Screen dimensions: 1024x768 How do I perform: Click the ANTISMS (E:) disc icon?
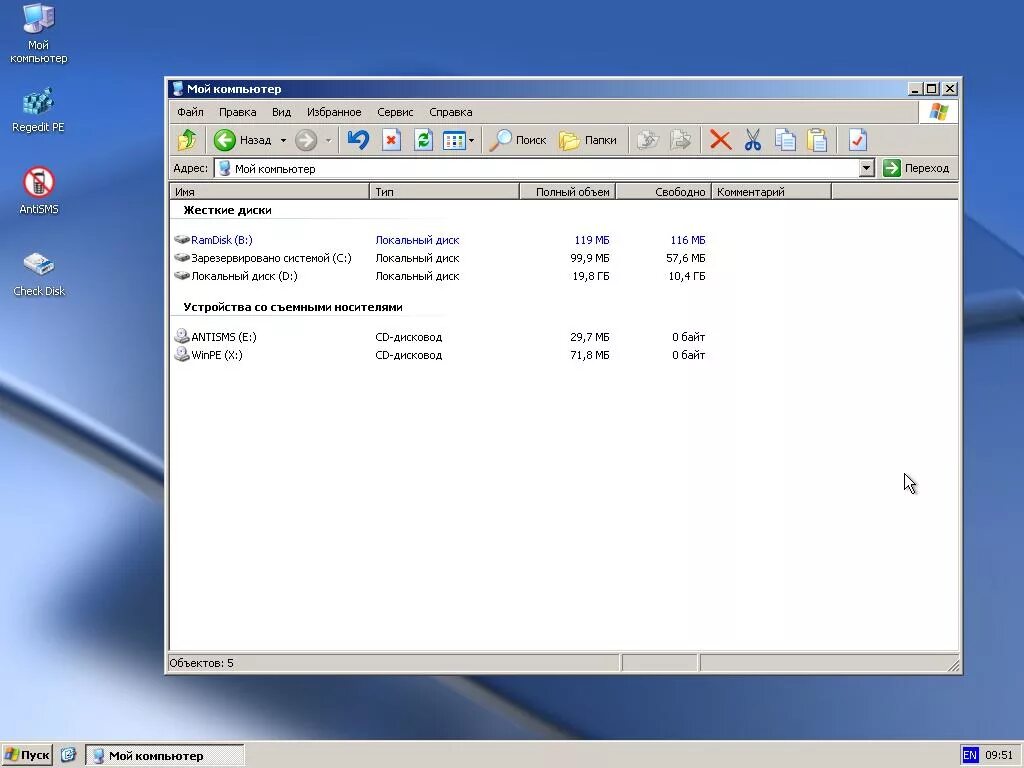coord(182,336)
